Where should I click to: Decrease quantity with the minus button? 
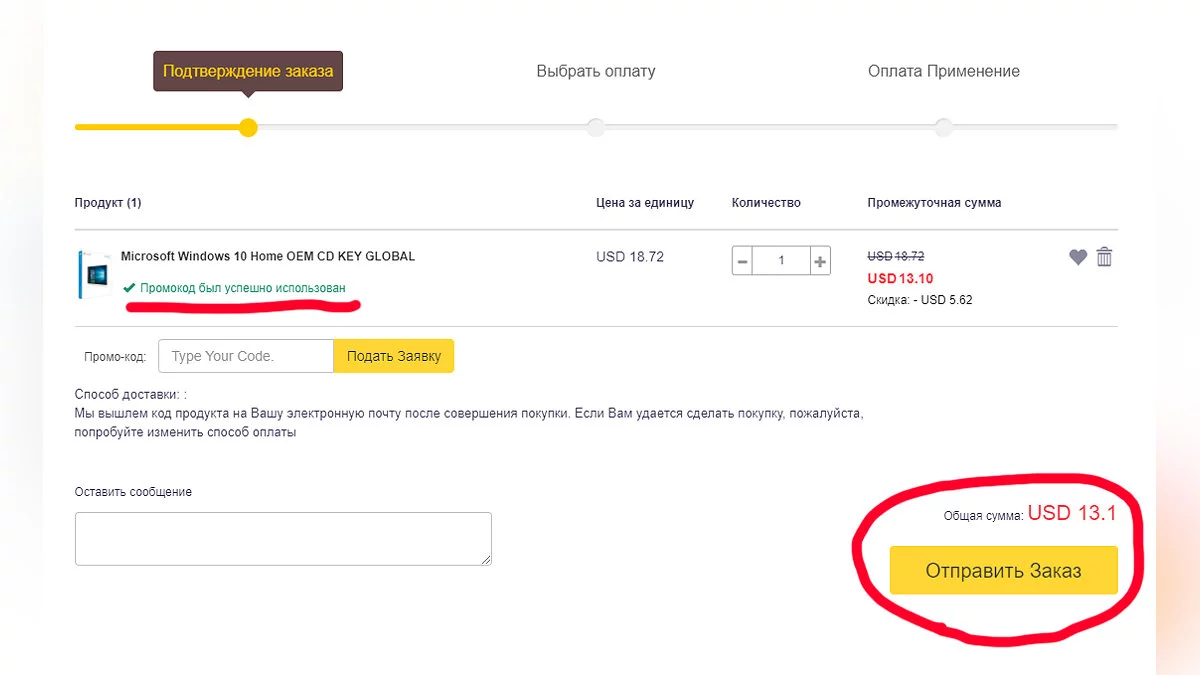742,262
